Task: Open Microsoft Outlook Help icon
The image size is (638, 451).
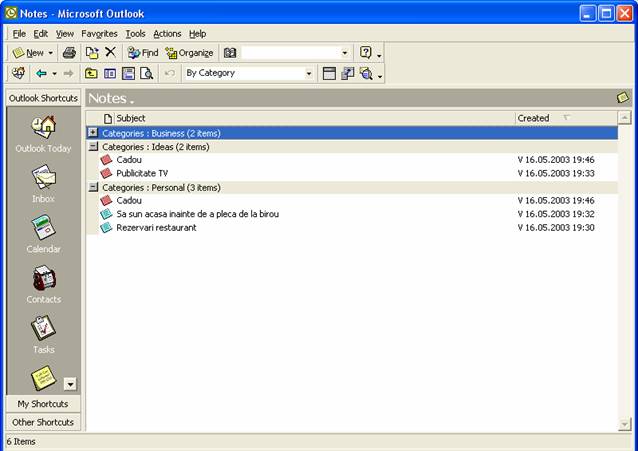Action: click(x=365, y=53)
